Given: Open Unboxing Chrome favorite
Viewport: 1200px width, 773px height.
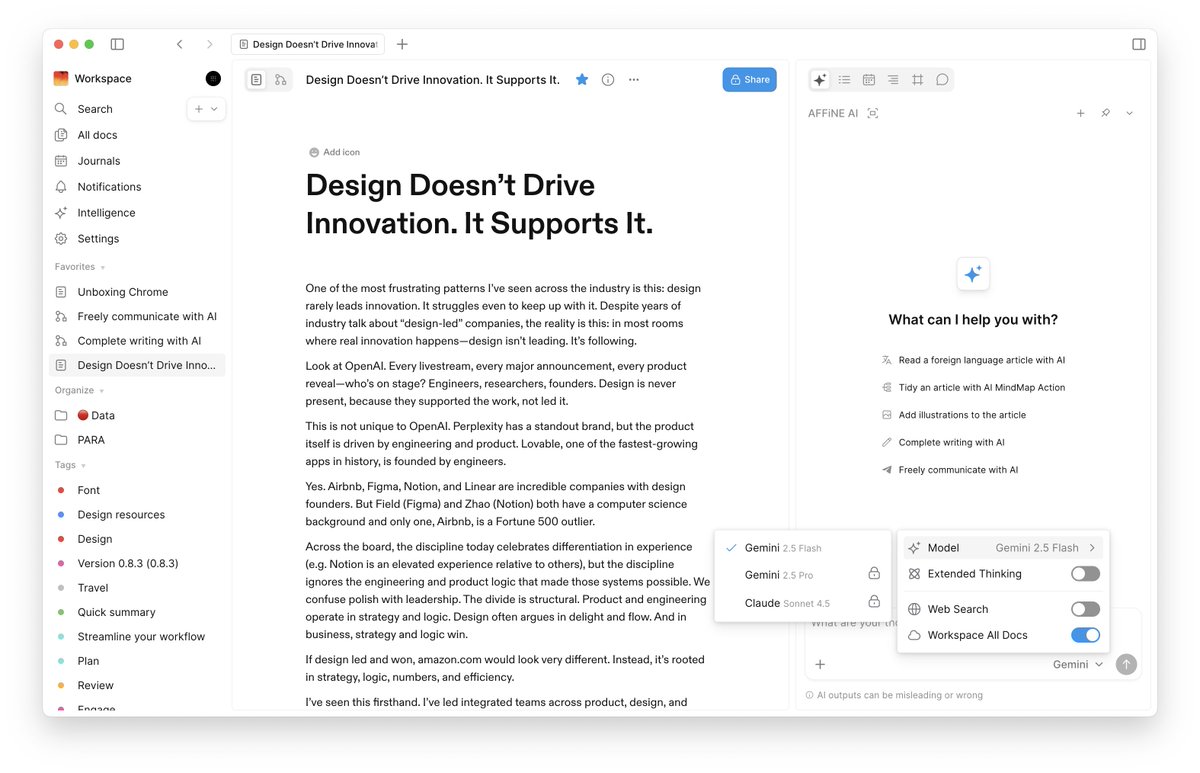Looking at the screenshot, I should [138, 292].
